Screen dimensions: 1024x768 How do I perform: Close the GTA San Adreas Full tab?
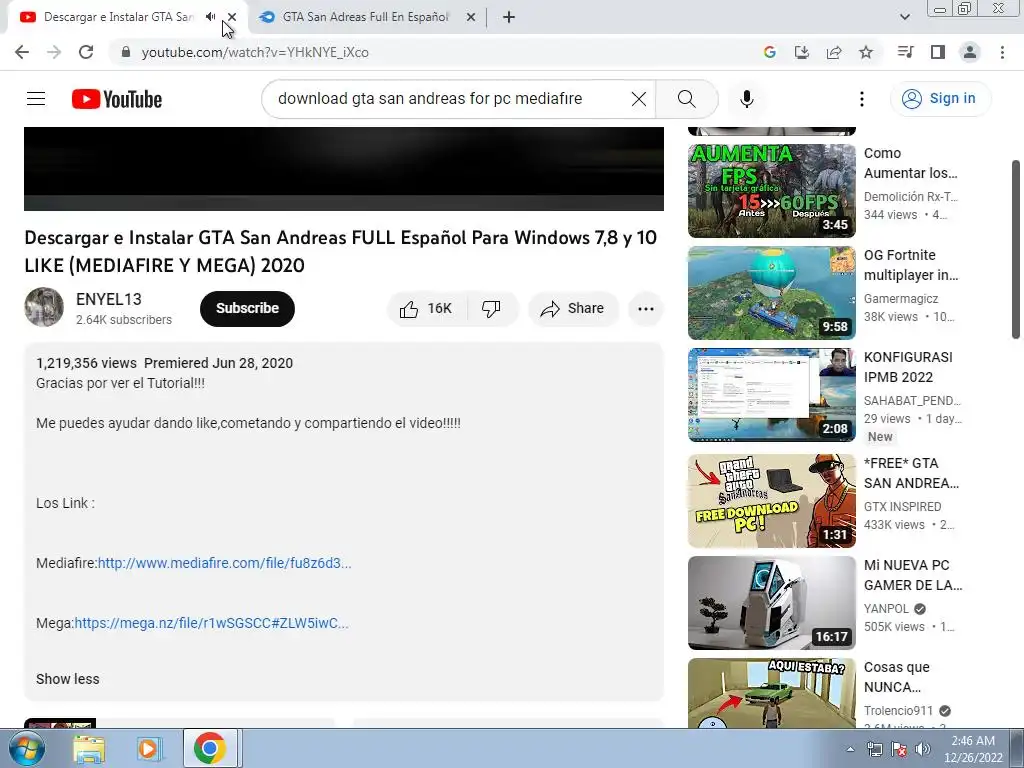click(471, 17)
